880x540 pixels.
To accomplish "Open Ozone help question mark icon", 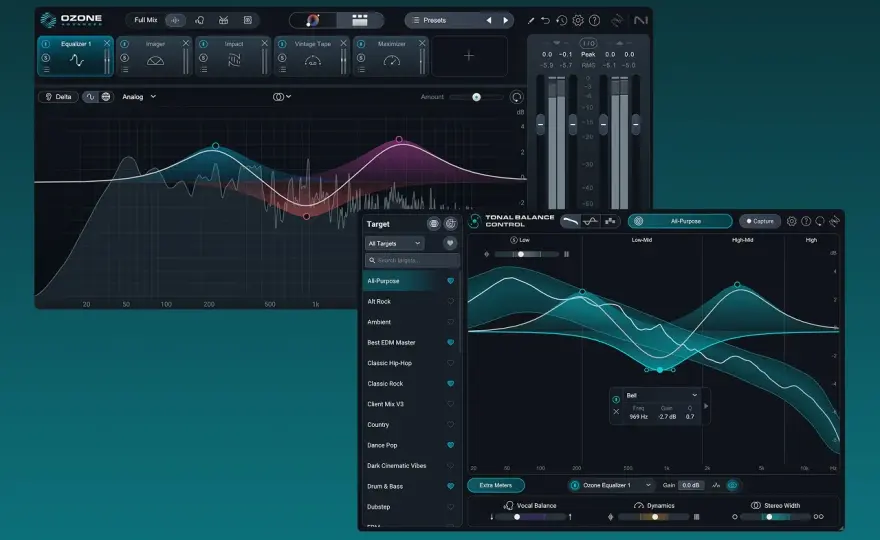I will click(594, 21).
